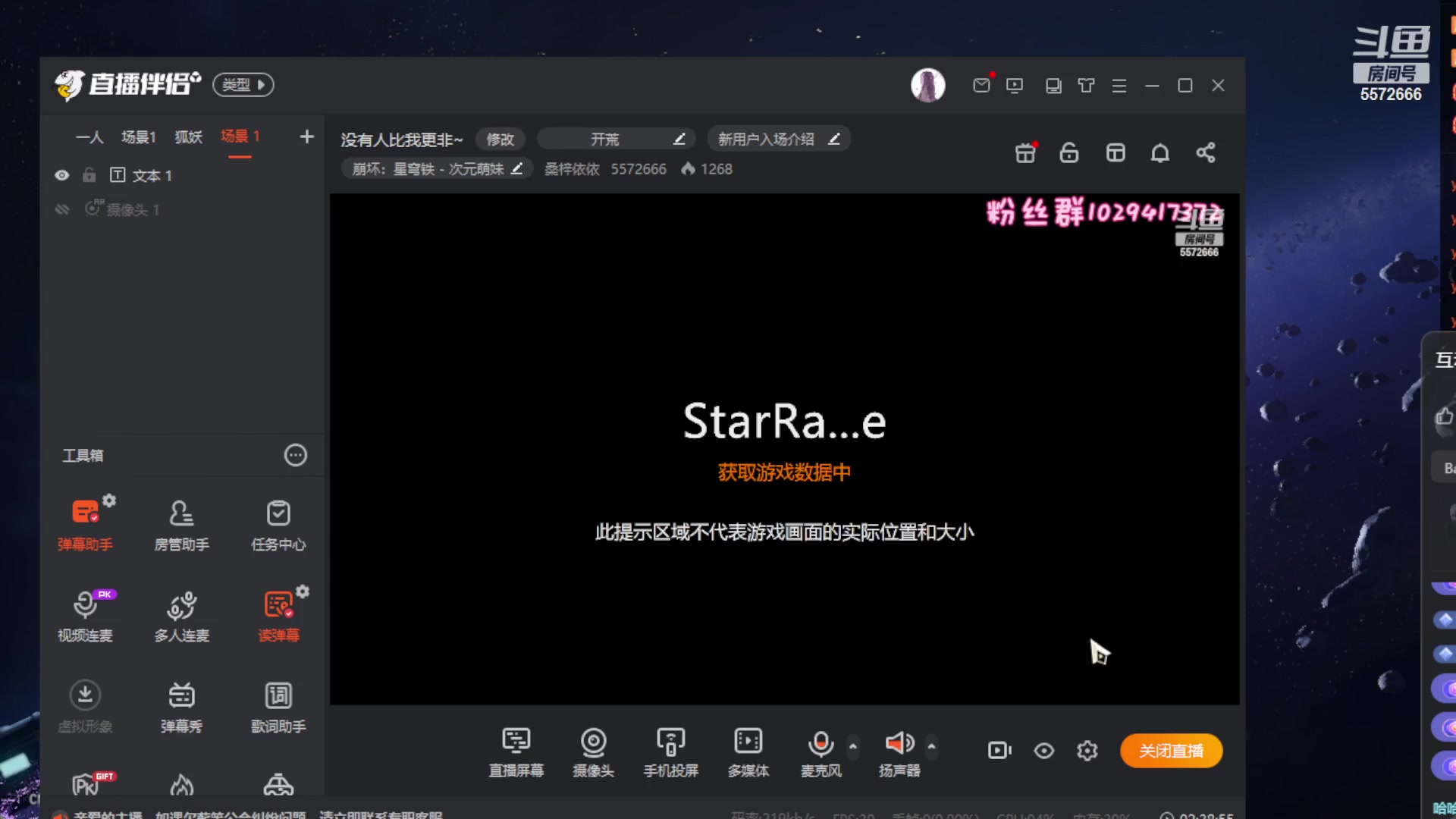Open toolbox more options button
This screenshot has height=819, width=1456.
click(x=295, y=455)
